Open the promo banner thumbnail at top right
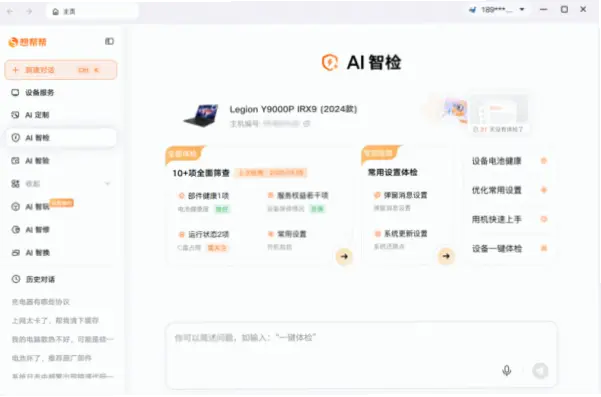 tap(499, 114)
